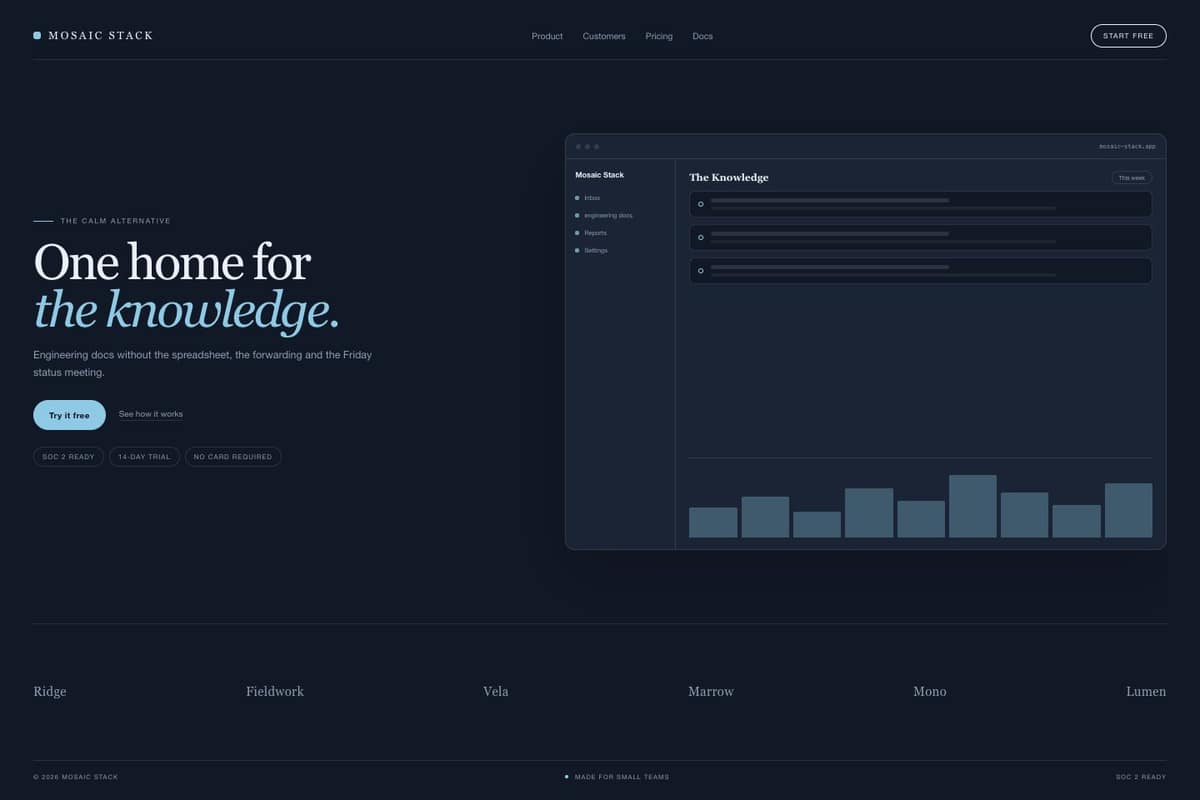
Task: Select Inbox in the mockup sidebar
Action: pyautogui.click(x=592, y=198)
